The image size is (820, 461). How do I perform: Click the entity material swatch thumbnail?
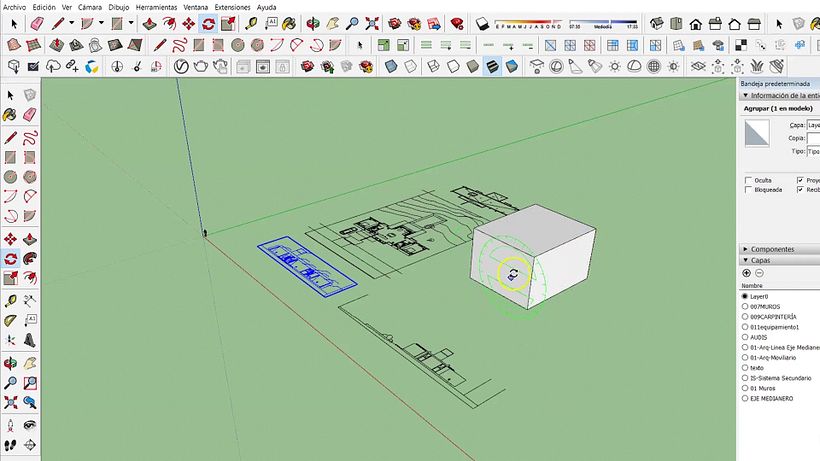(x=757, y=133)
